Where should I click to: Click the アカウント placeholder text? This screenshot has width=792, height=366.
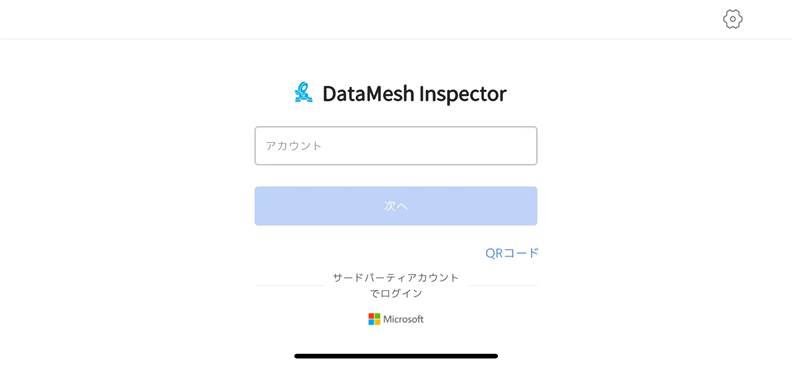[293, 146]
